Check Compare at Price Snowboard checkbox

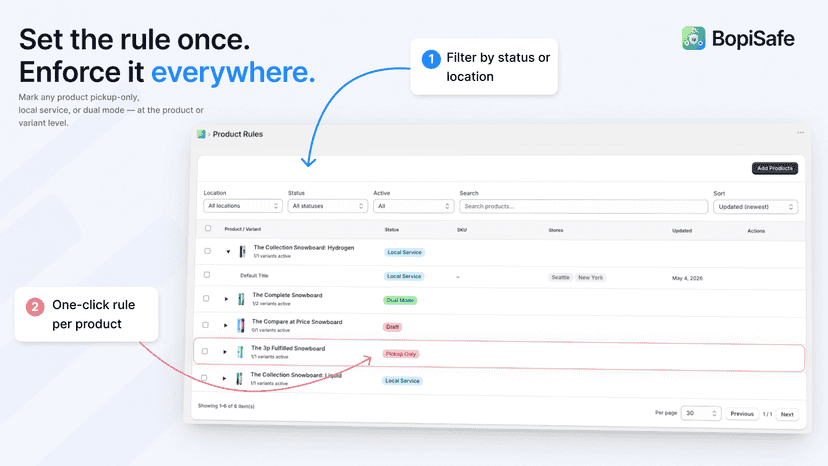206,325
